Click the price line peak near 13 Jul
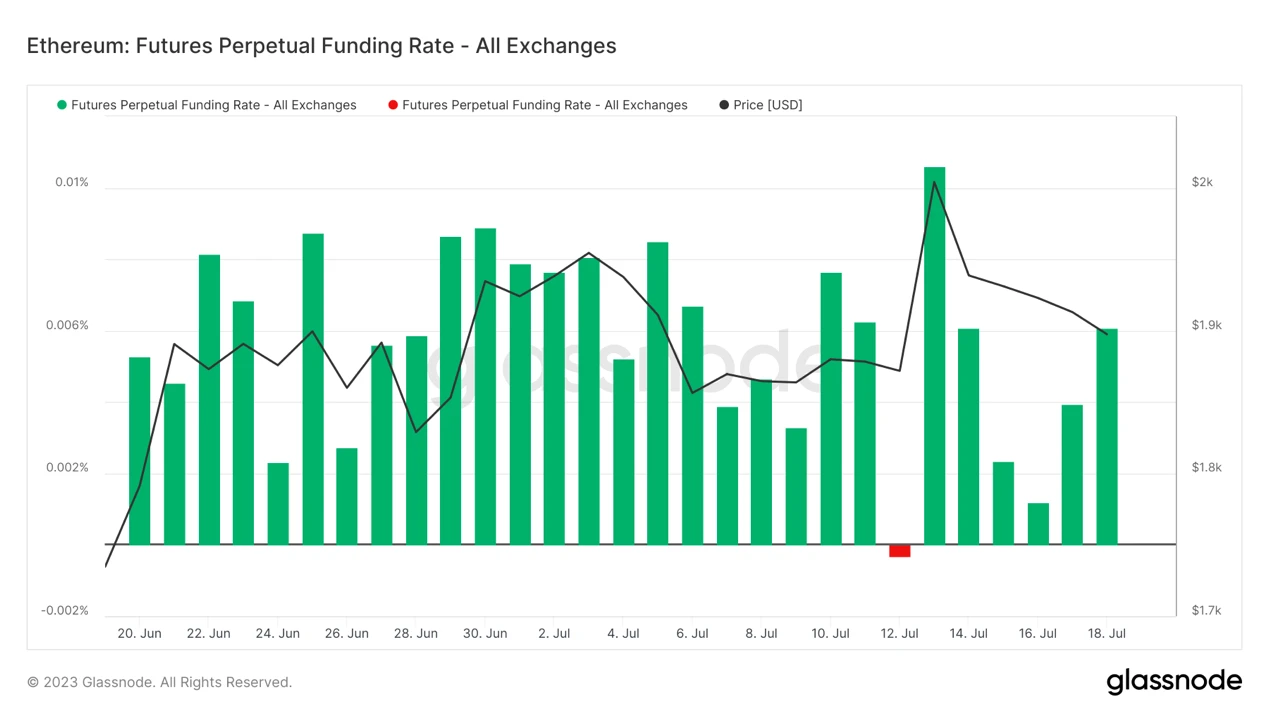Viewport: 1274px width, 715px height. point(934,182)
